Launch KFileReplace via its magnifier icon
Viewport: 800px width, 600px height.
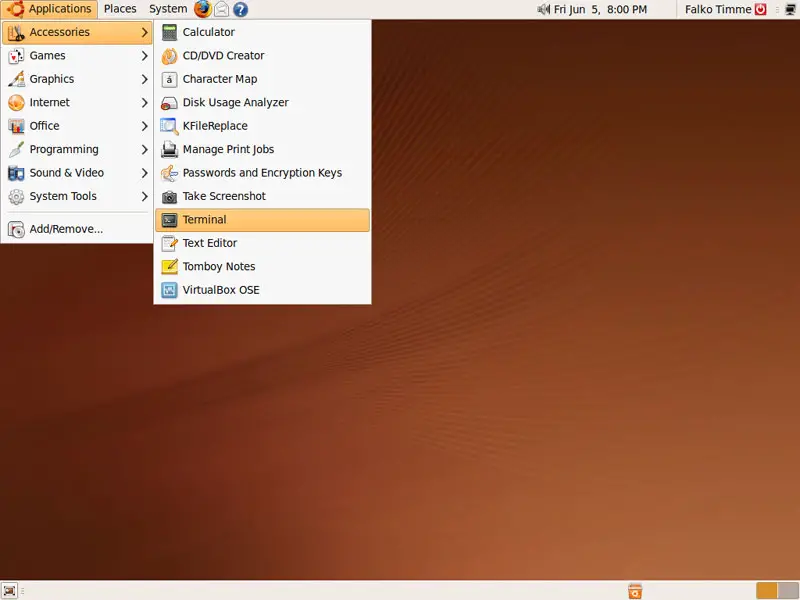coord(169,126)
